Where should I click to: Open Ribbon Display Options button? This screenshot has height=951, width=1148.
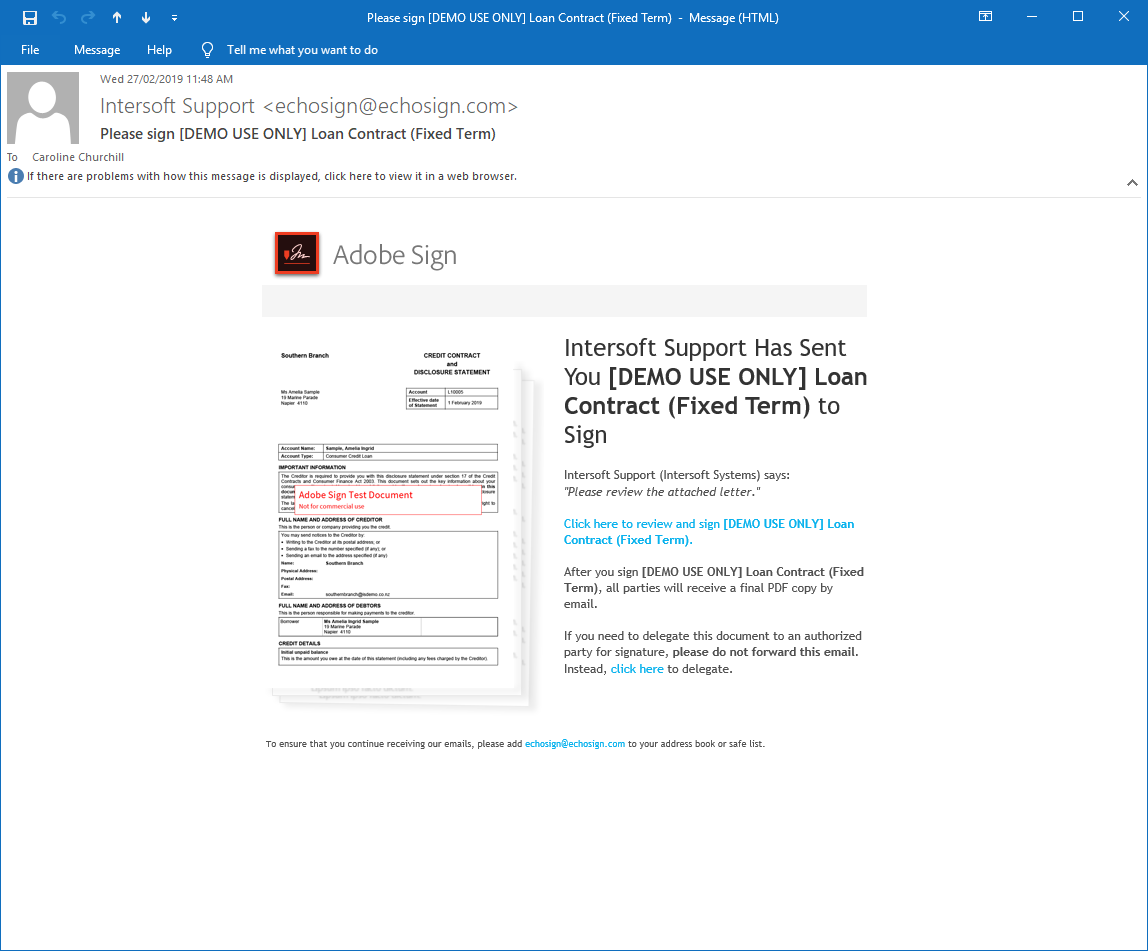point(985,17)
